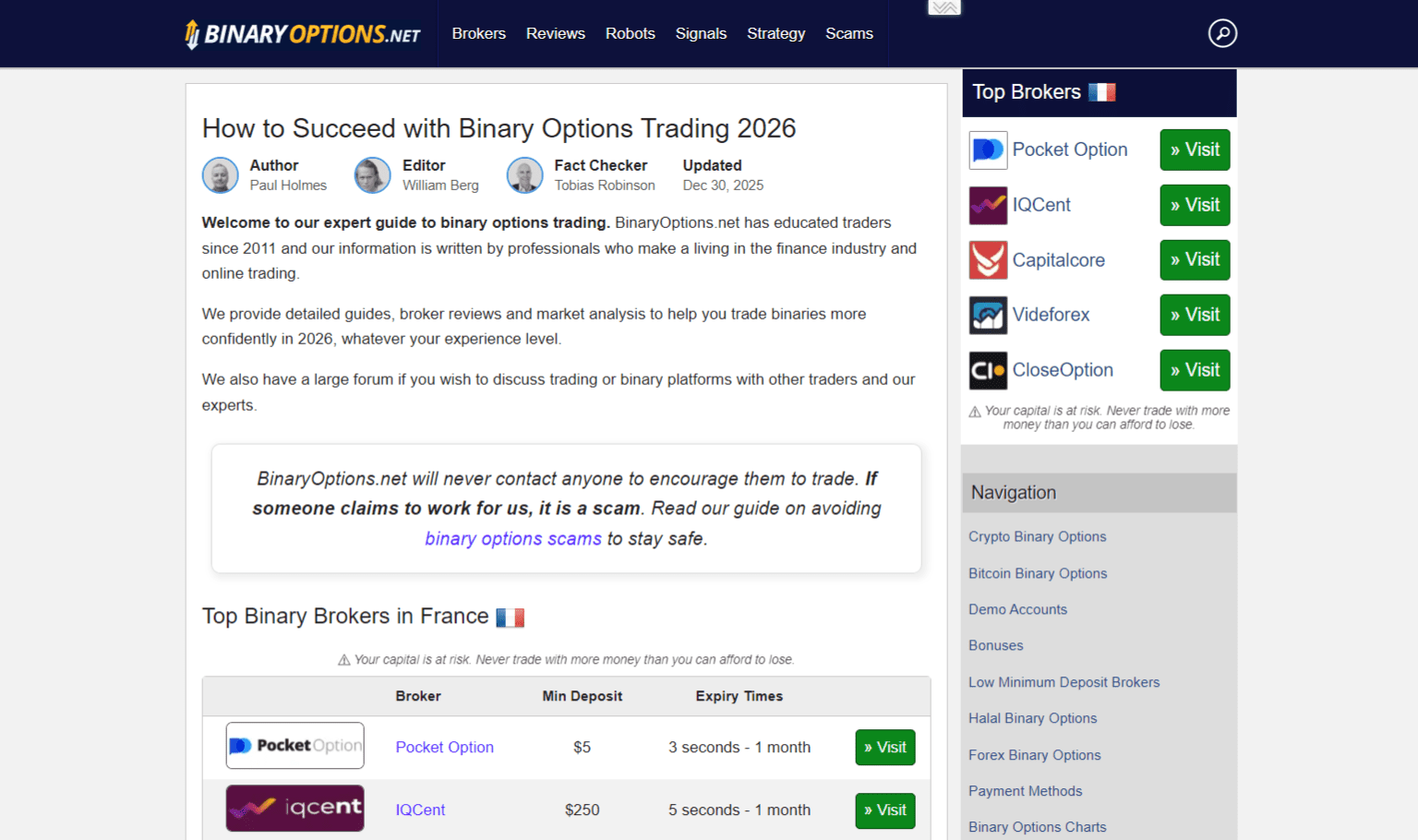Click the French flag beside Top Brokers

click(x=1104, y=91)
